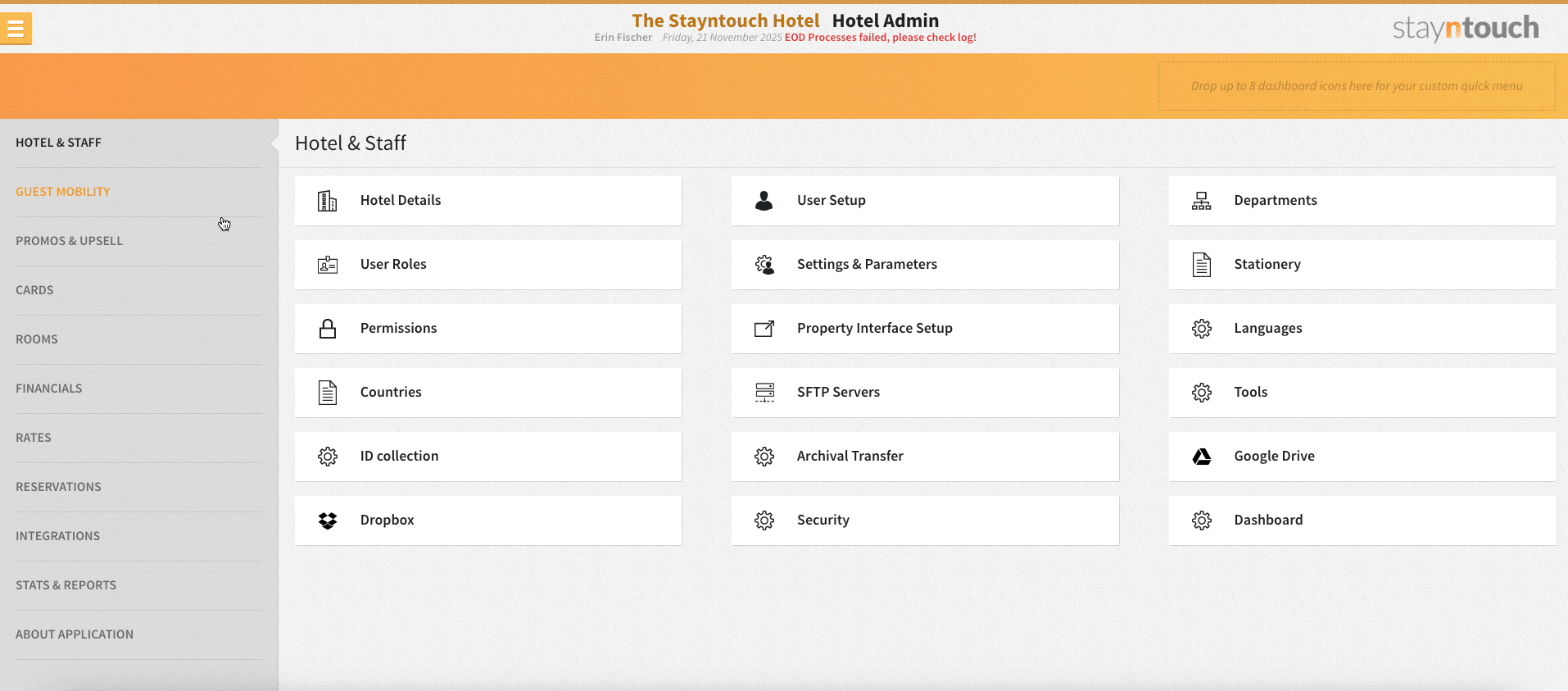Open the Archival Transfer label
This screenshot has height=691, width=1568.
[x=850, y=456]
